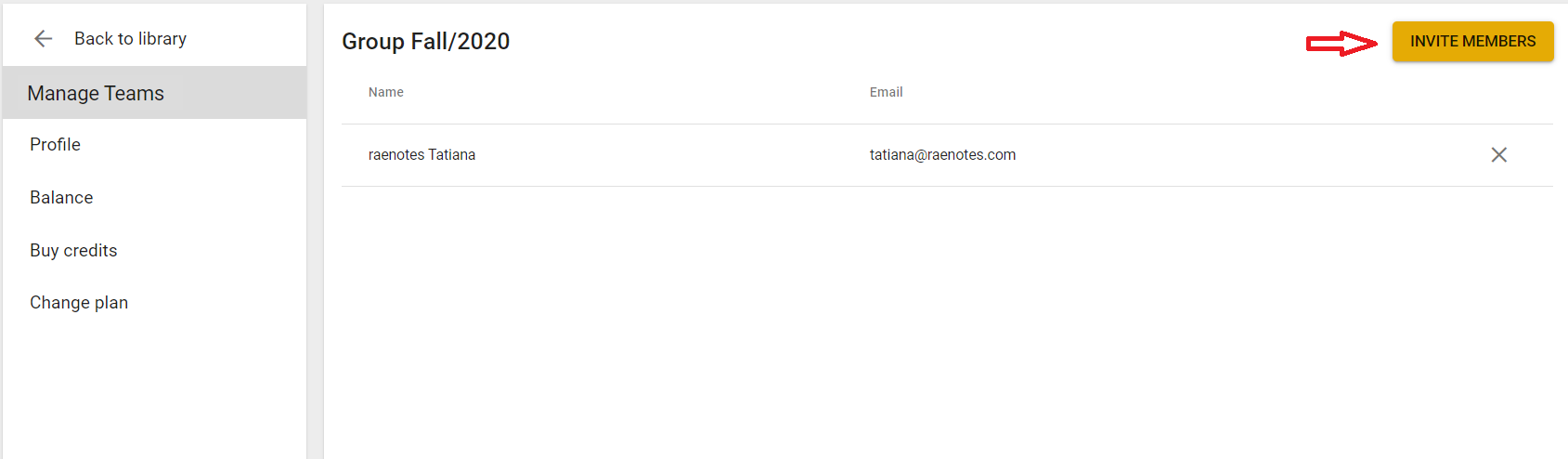1568x459 pixels.
Task: Go to Buy credits
Action: (73, 251)
